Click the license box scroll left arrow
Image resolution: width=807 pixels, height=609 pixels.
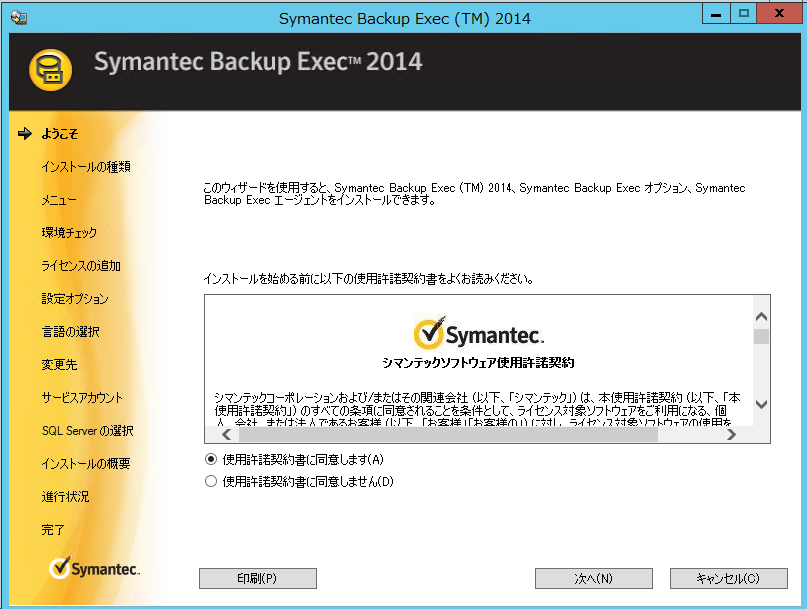(226, 434)
